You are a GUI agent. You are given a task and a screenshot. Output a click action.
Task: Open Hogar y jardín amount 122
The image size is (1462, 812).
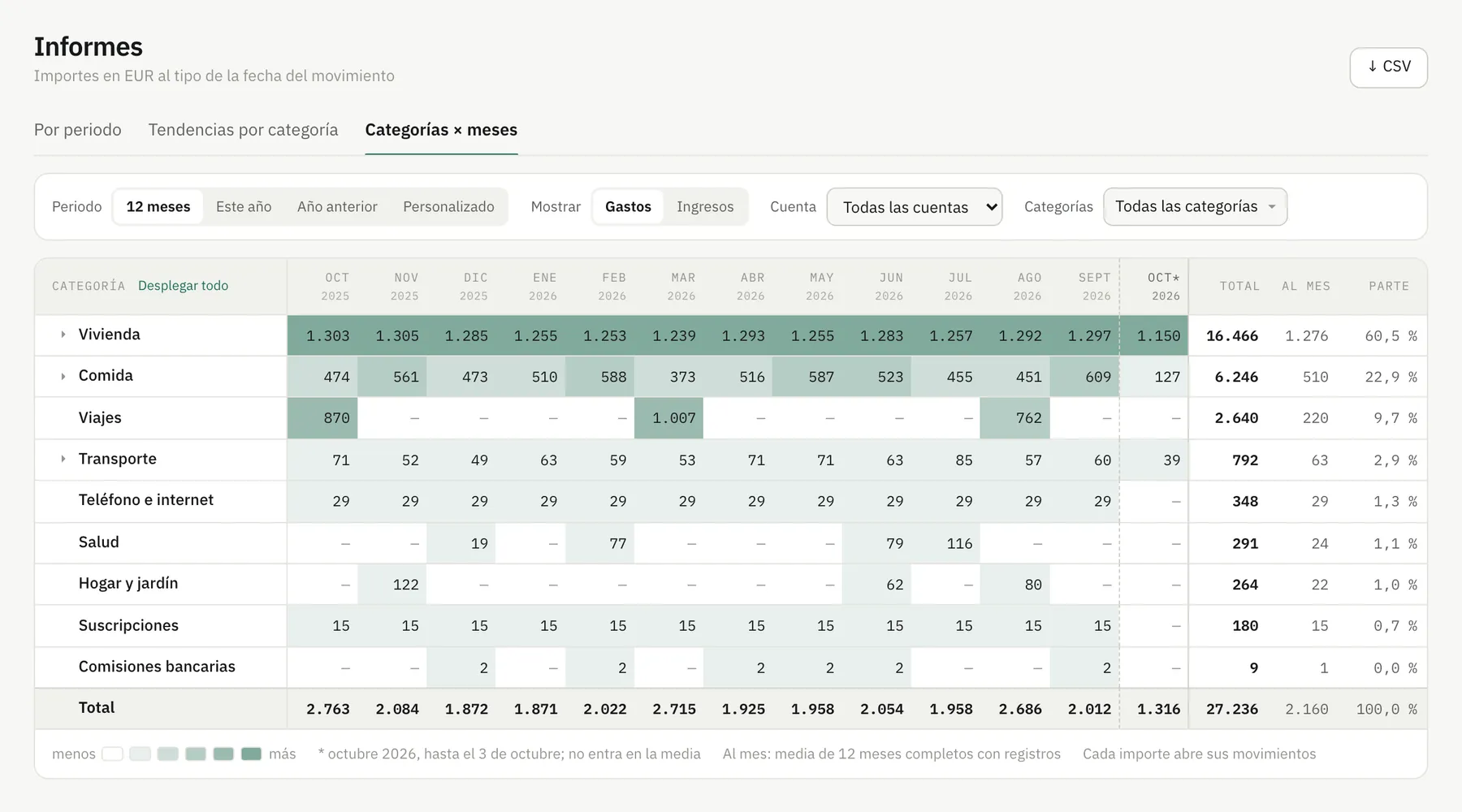click(392, 585)
